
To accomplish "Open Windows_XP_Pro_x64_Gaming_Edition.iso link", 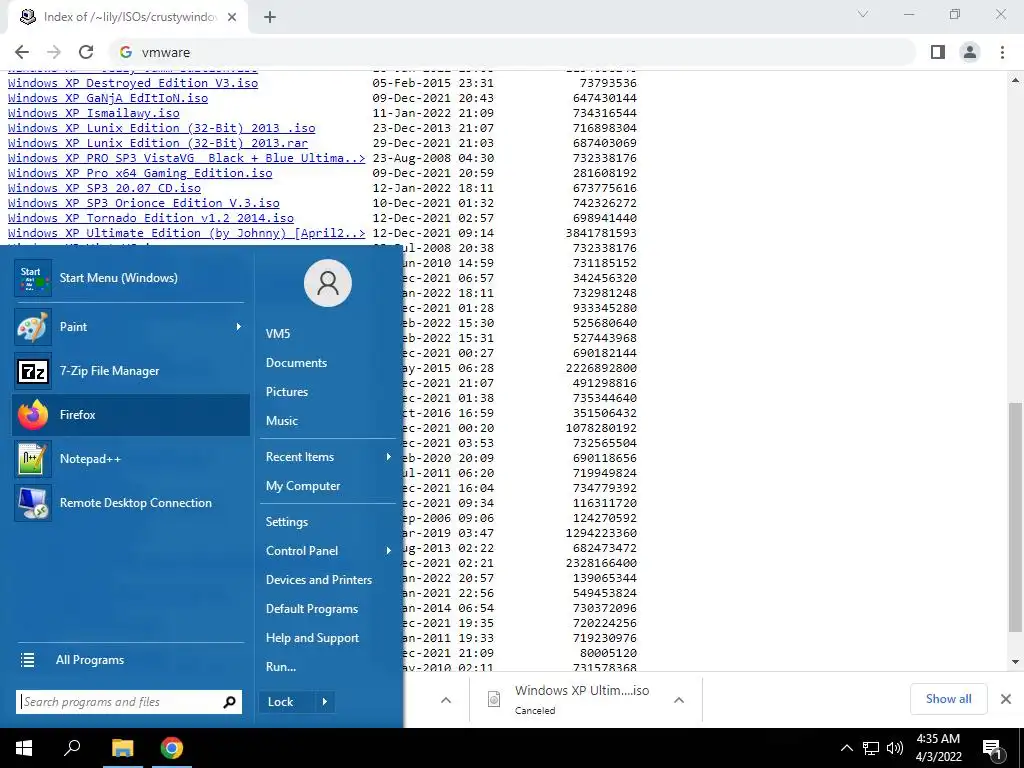I will click(140, 173).
